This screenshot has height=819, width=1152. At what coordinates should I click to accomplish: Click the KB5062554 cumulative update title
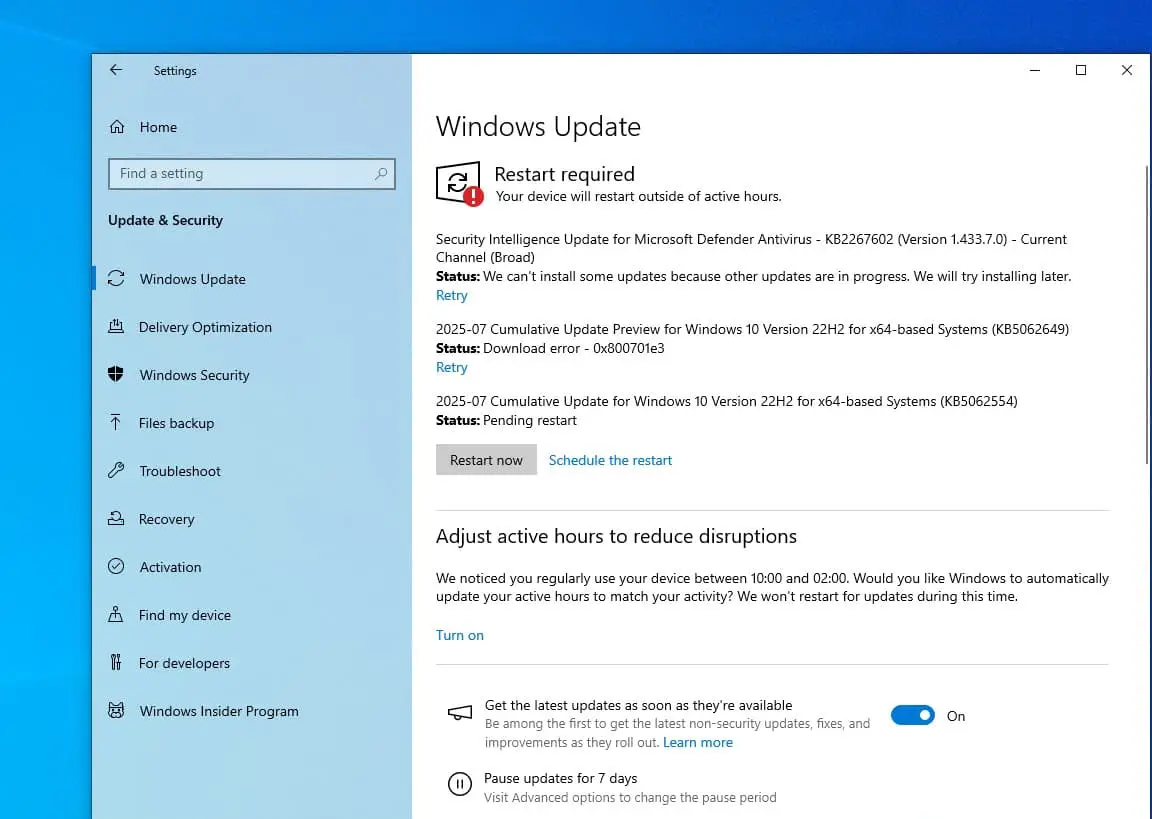(x=727, y=401)
